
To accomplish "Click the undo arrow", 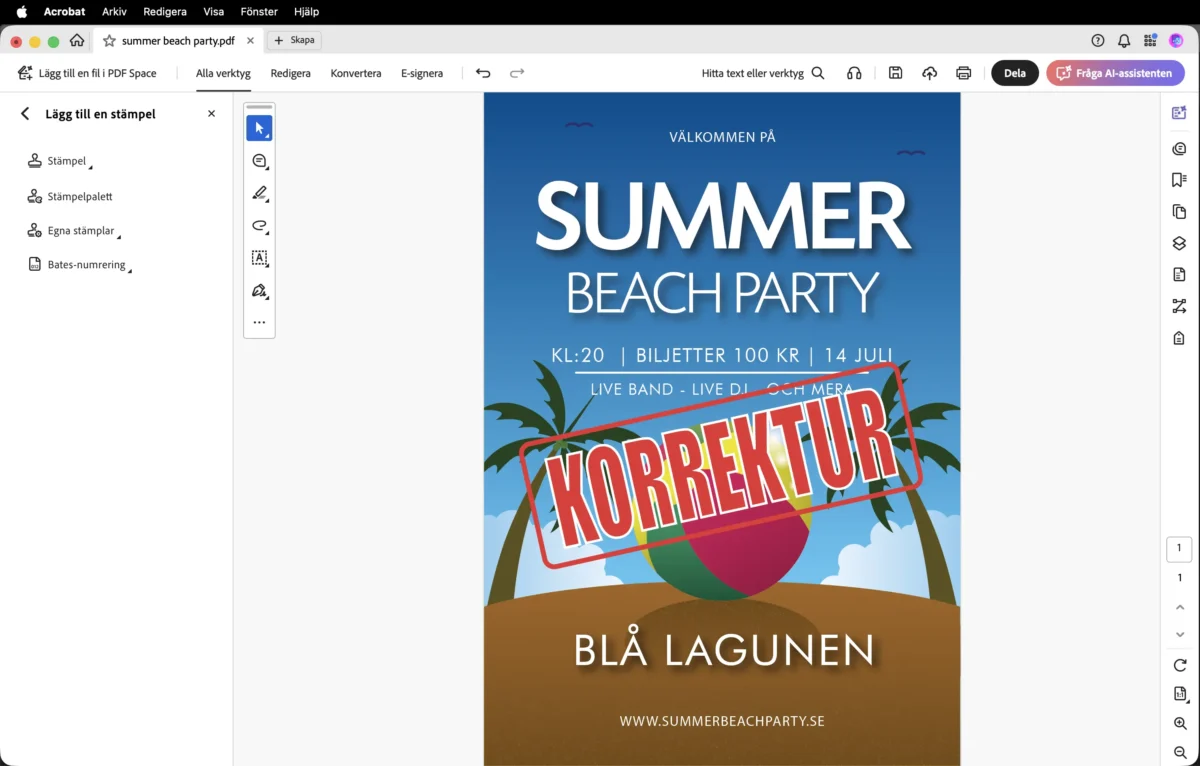I will point(483,73).
